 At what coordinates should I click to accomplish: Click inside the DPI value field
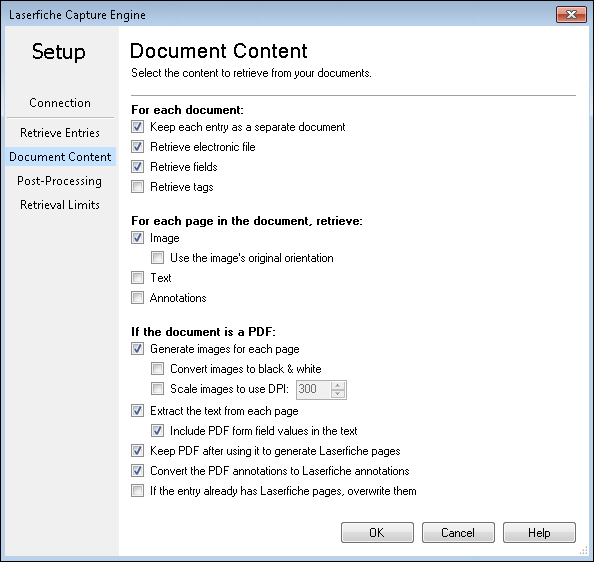point(313,389)
